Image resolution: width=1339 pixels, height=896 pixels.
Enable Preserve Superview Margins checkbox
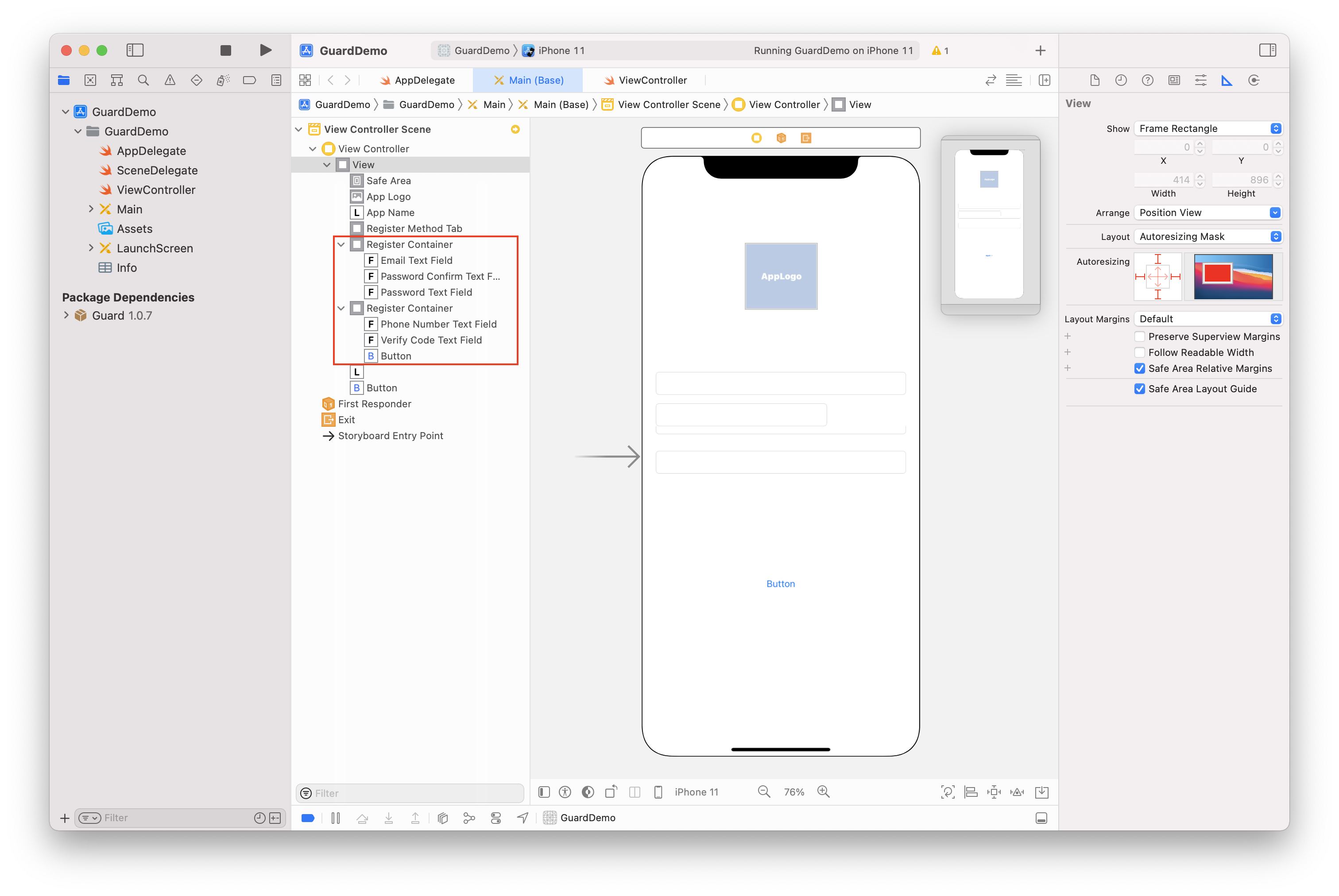pos(1139,336)
